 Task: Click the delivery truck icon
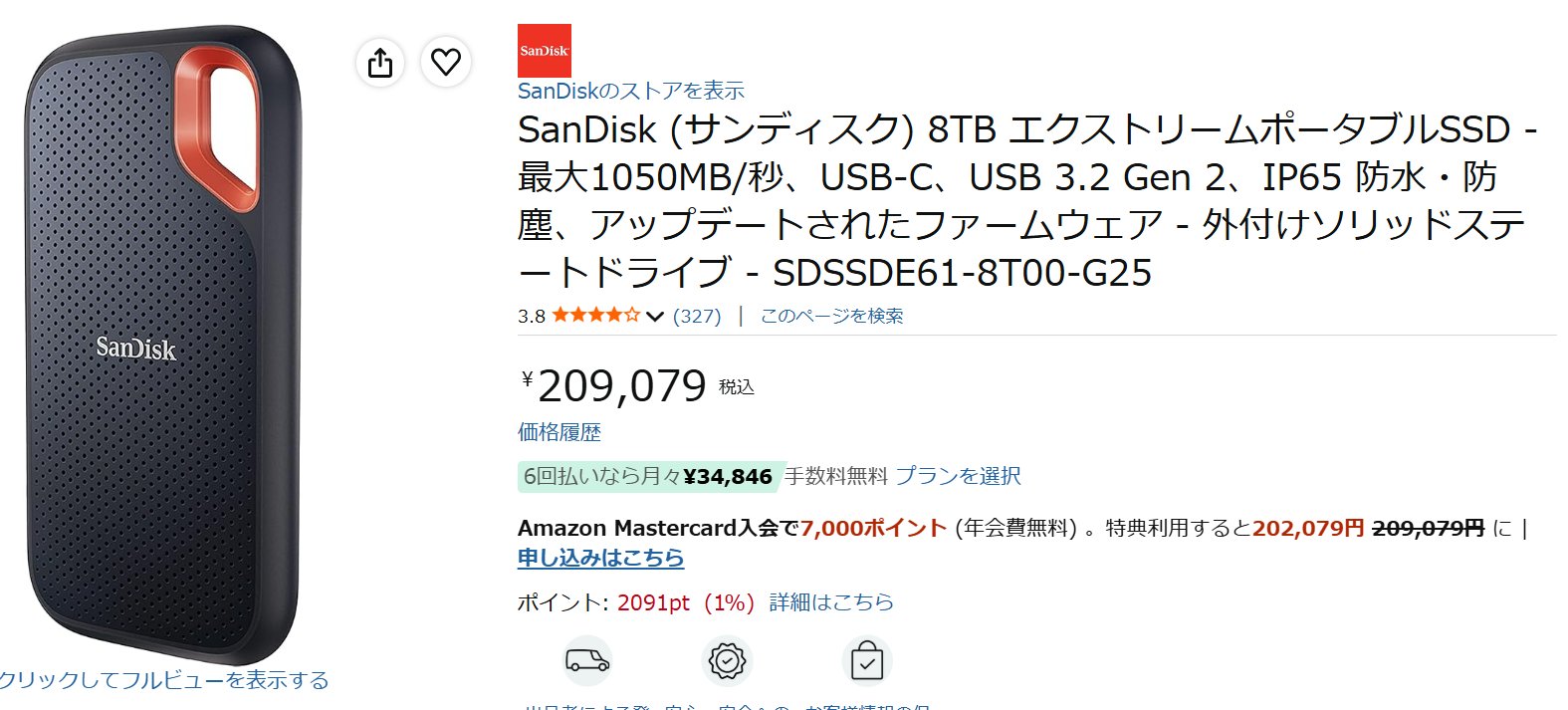click(x=587, y=660)
